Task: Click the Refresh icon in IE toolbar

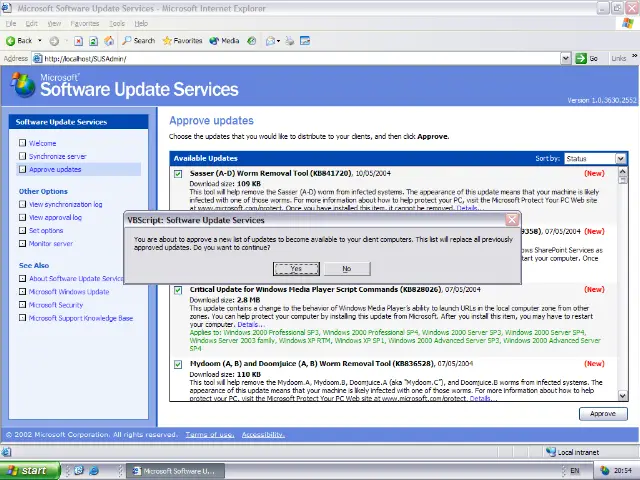Action: click(x=93, y=41)
